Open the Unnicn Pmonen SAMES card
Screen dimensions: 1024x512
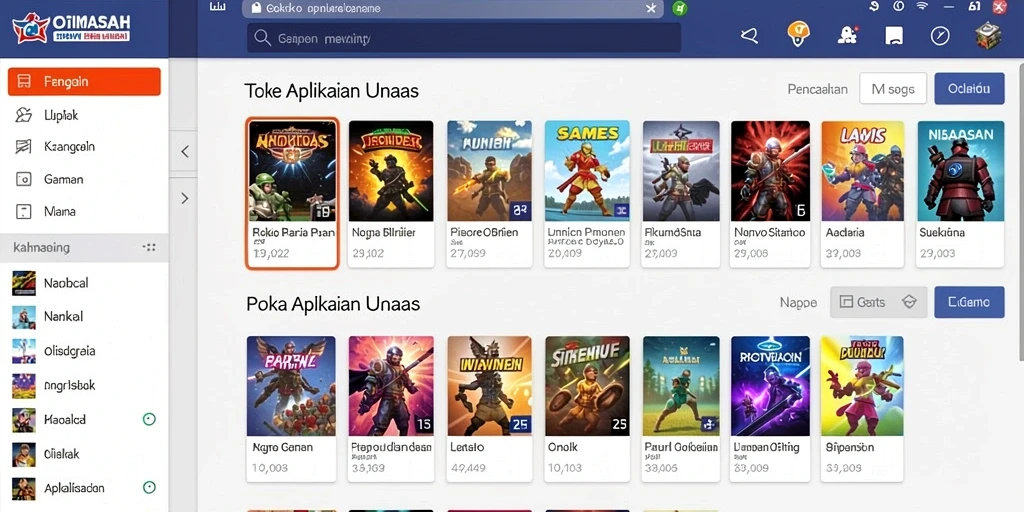[x=587, y=194]
